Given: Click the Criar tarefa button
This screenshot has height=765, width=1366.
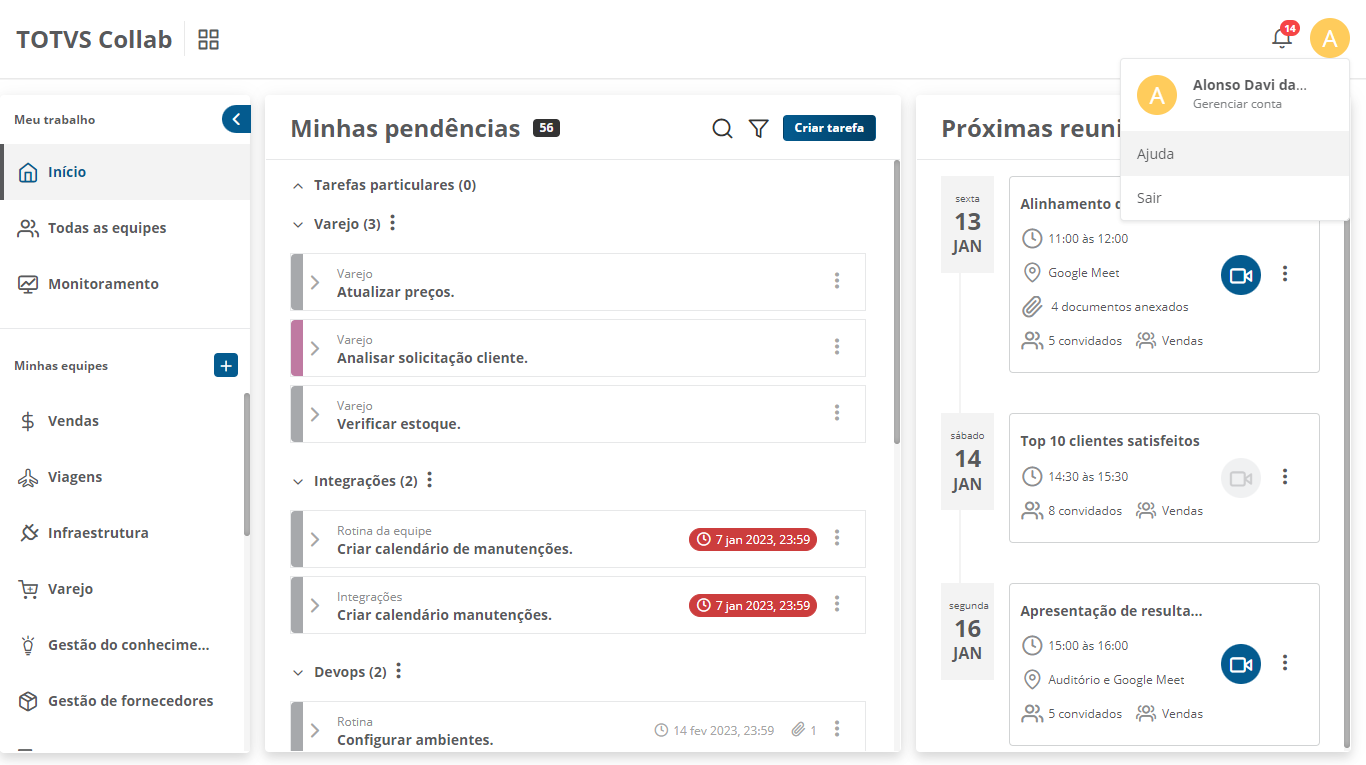Looking at the screenshot, I should 829,128.
